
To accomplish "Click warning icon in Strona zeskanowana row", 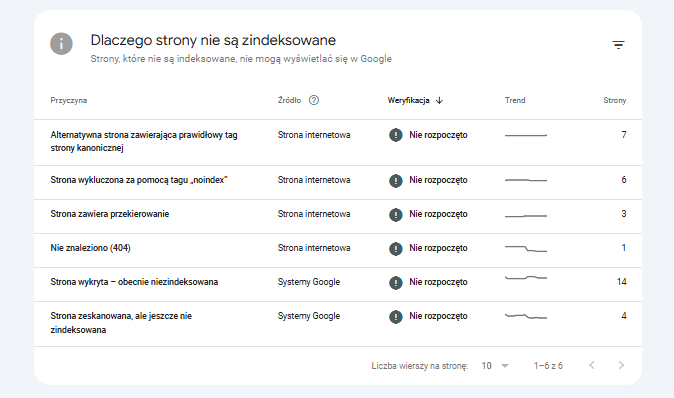I will [395, 317].
